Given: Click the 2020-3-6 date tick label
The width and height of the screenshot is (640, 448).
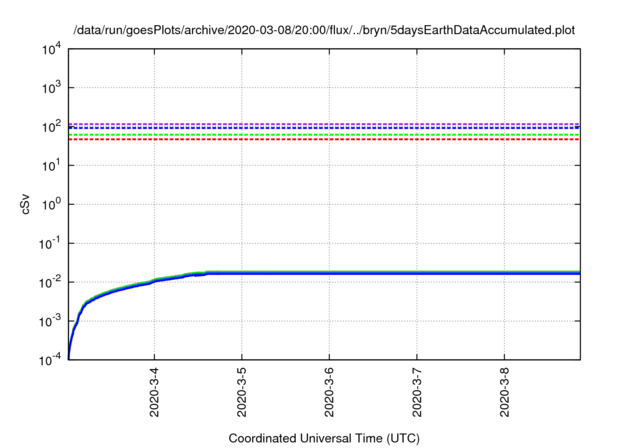Looking at the screenshot, I should [329, 392].
